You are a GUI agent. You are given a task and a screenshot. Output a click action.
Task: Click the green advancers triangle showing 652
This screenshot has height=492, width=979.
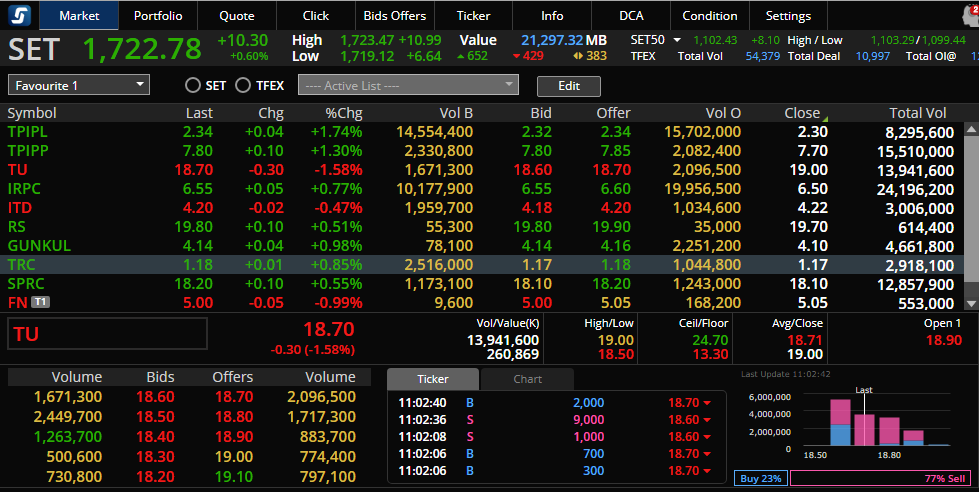(461, 56)
